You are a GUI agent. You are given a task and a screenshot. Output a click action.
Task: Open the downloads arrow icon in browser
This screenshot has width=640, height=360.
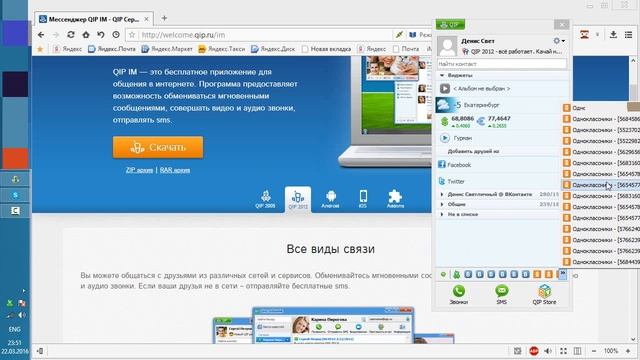[x=613, y=35]
